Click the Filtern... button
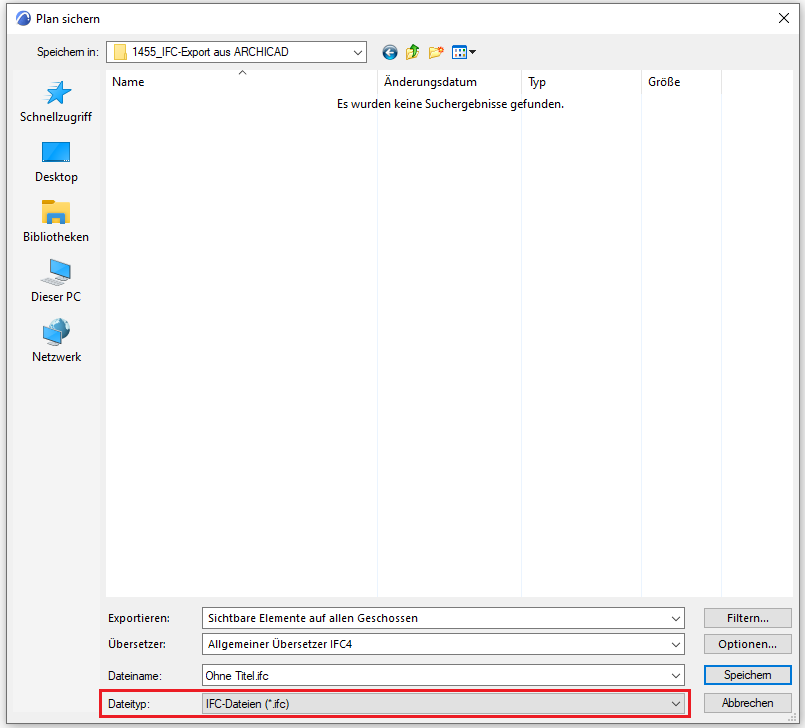The height and width of the screenshot is (728, 805). coord(747,618)
